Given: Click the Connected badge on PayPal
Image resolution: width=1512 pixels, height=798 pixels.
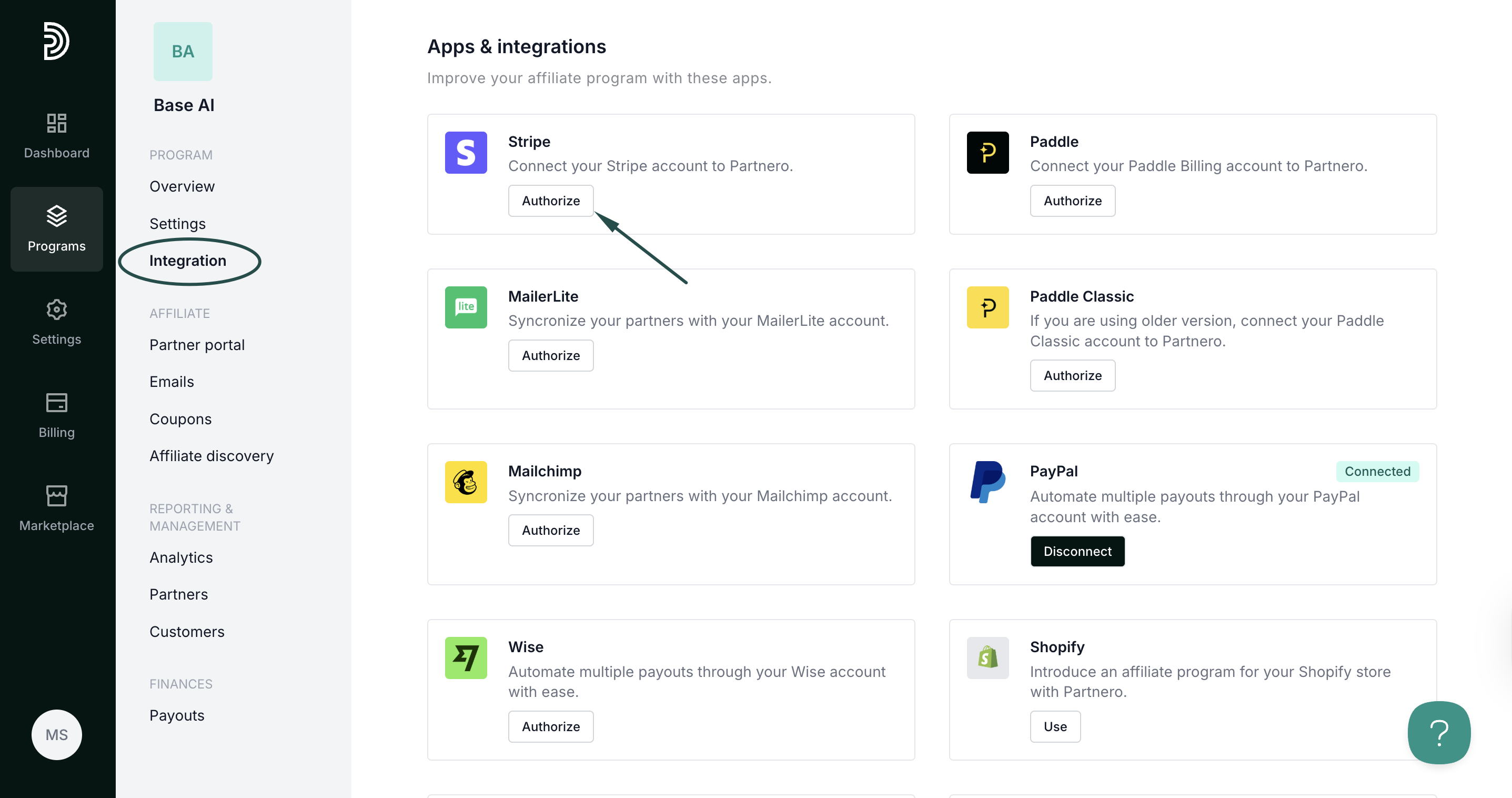Looking at the screenshot, I should (x=1377, y=472).
